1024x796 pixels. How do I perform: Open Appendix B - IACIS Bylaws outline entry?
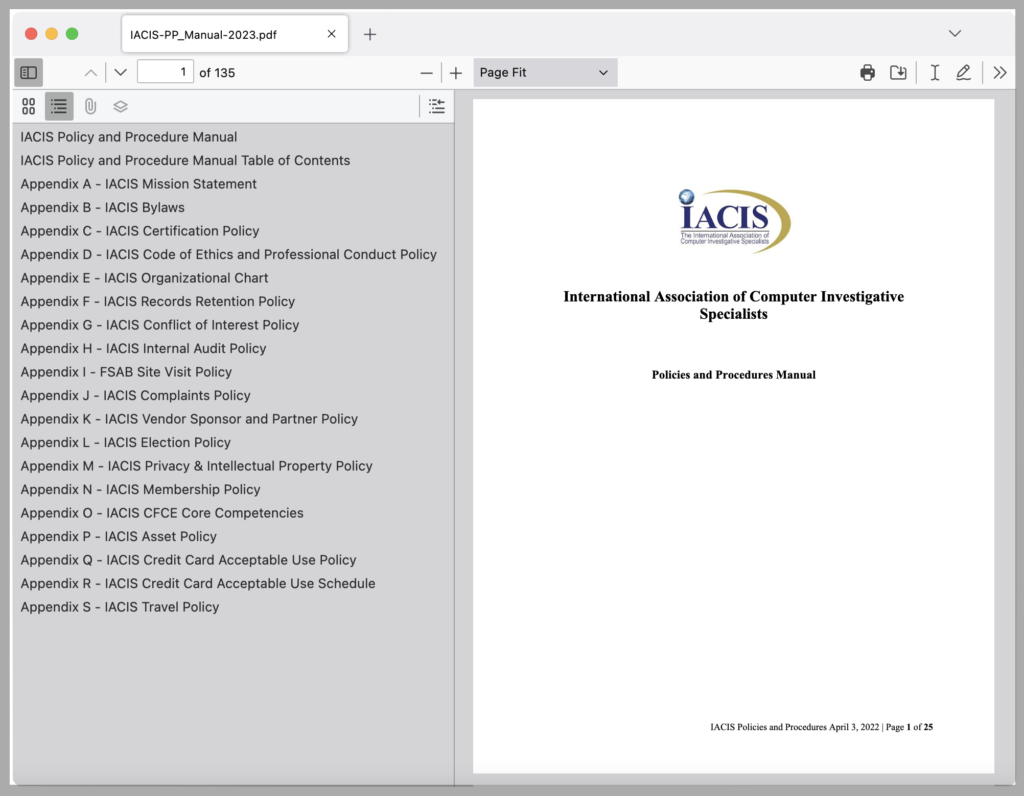103,208
